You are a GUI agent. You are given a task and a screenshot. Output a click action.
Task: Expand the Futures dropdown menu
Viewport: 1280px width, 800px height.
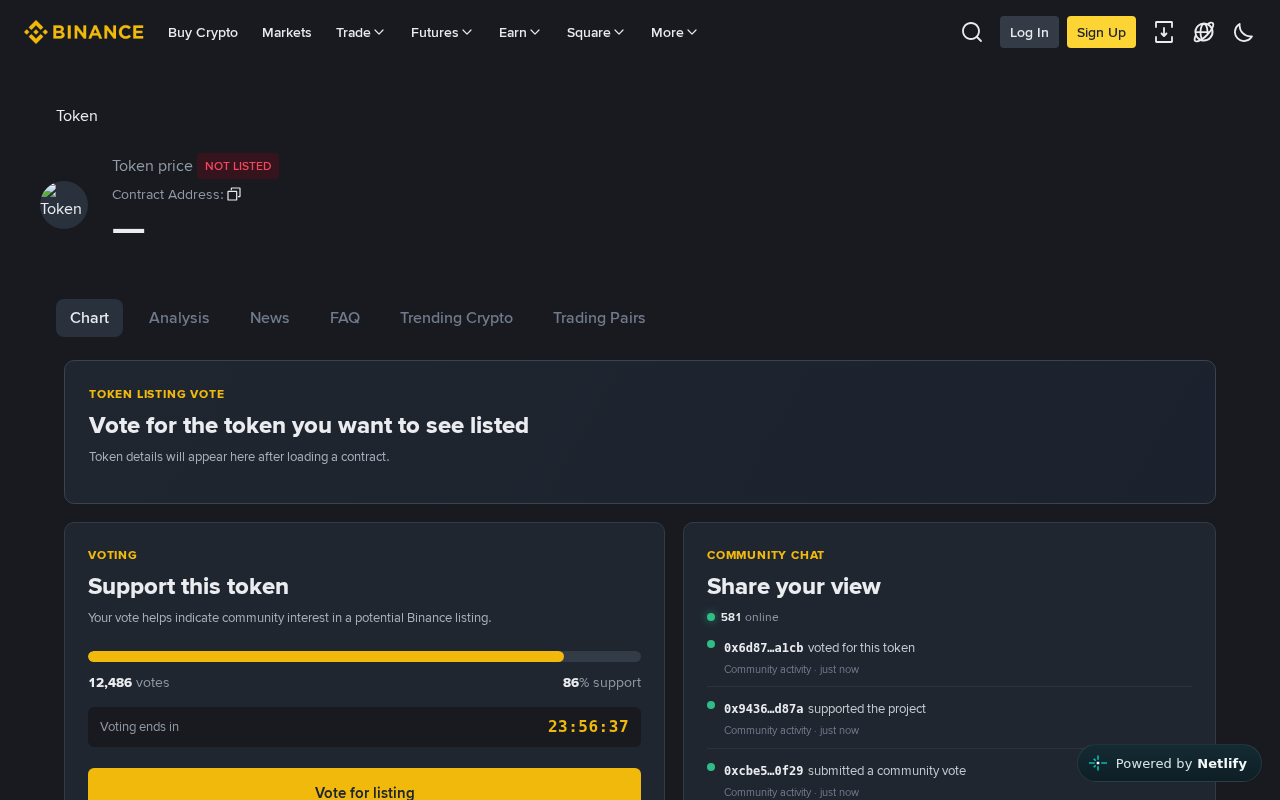point(441,32)
